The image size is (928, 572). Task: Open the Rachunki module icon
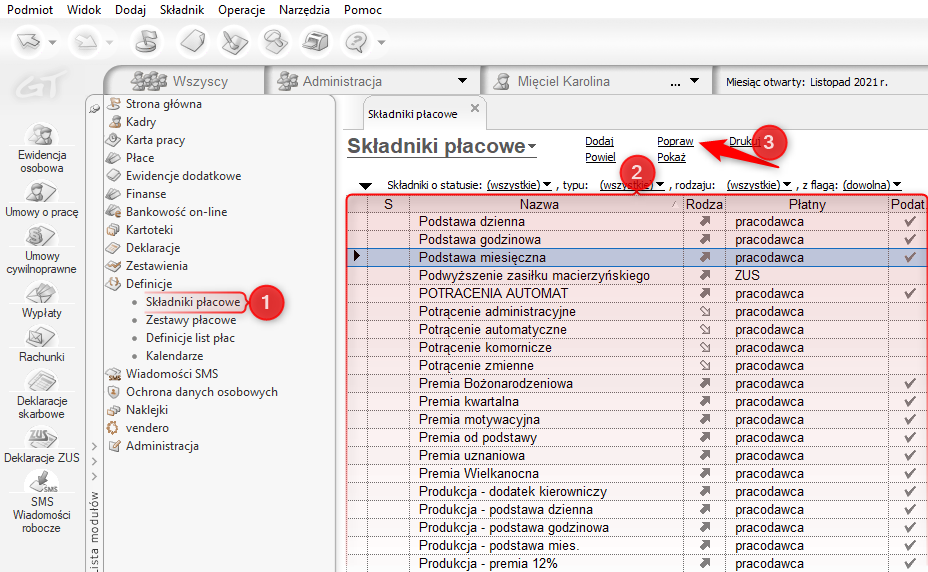[41, 338]
